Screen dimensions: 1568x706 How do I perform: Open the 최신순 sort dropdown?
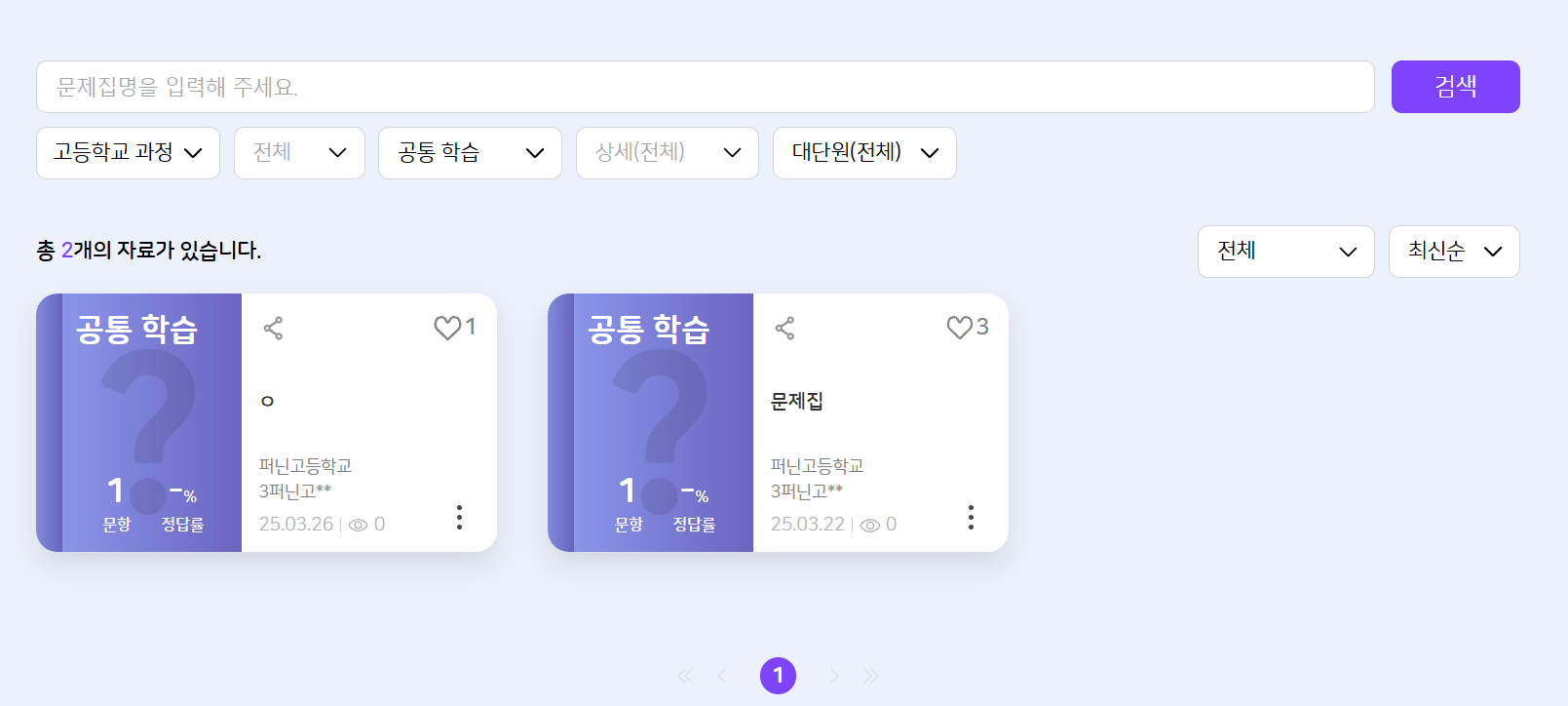tap(1454, 252)
